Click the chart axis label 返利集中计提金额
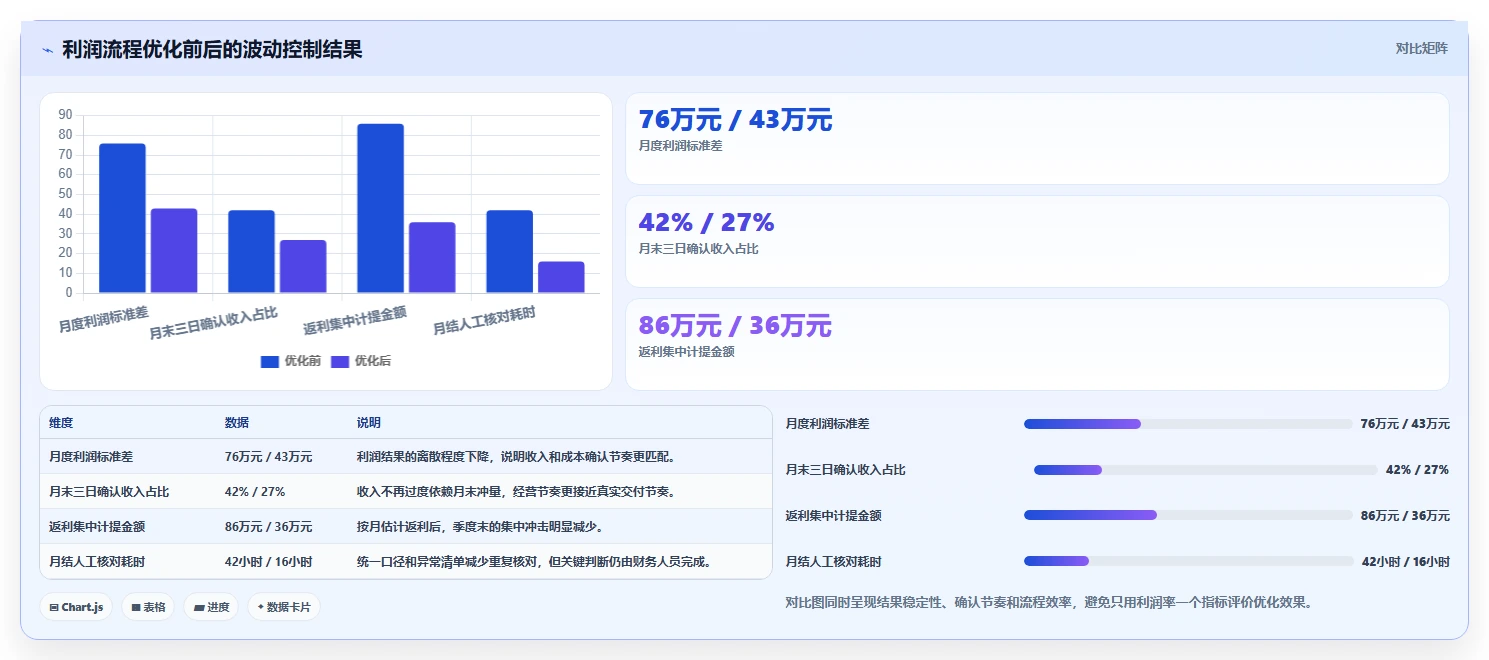Viewport: 1489px width, 660px height. click(x=355, y=321)
